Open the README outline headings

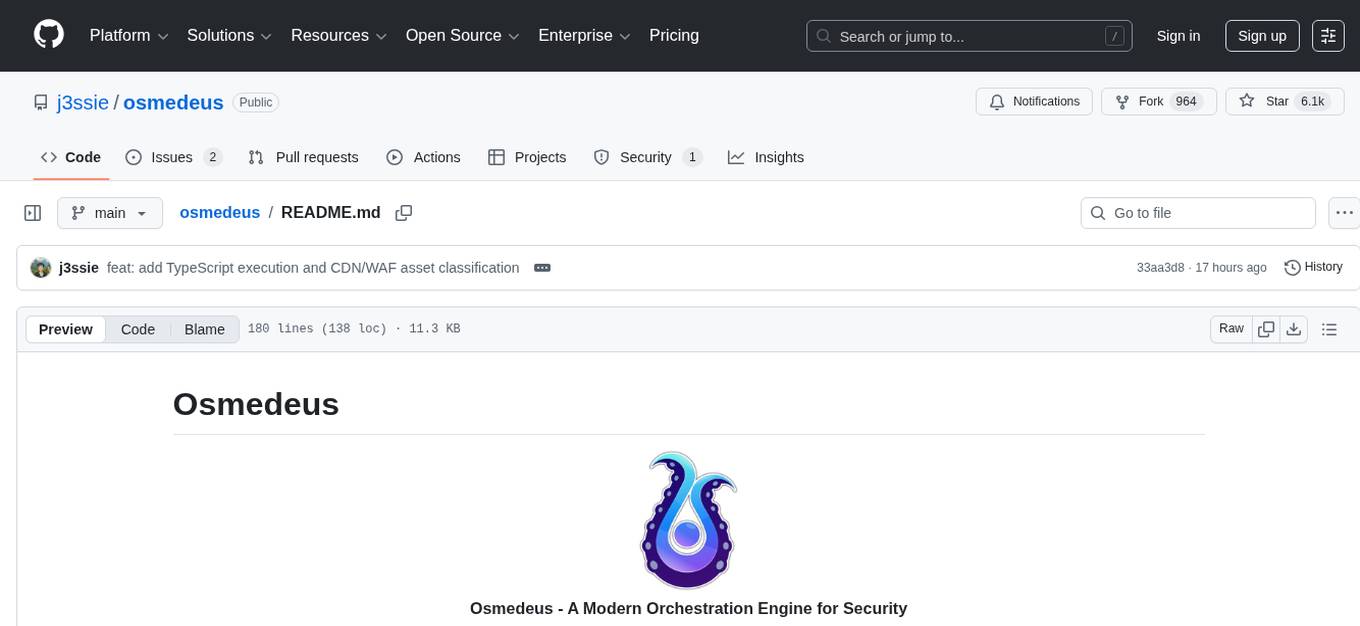click(x=1330, y=328)
